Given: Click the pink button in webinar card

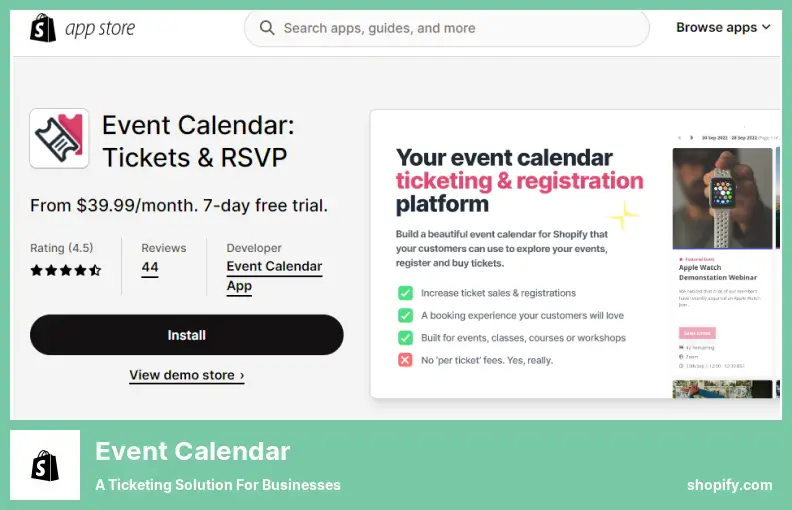Looking at the screenshot, I should [x=697, y=333].
